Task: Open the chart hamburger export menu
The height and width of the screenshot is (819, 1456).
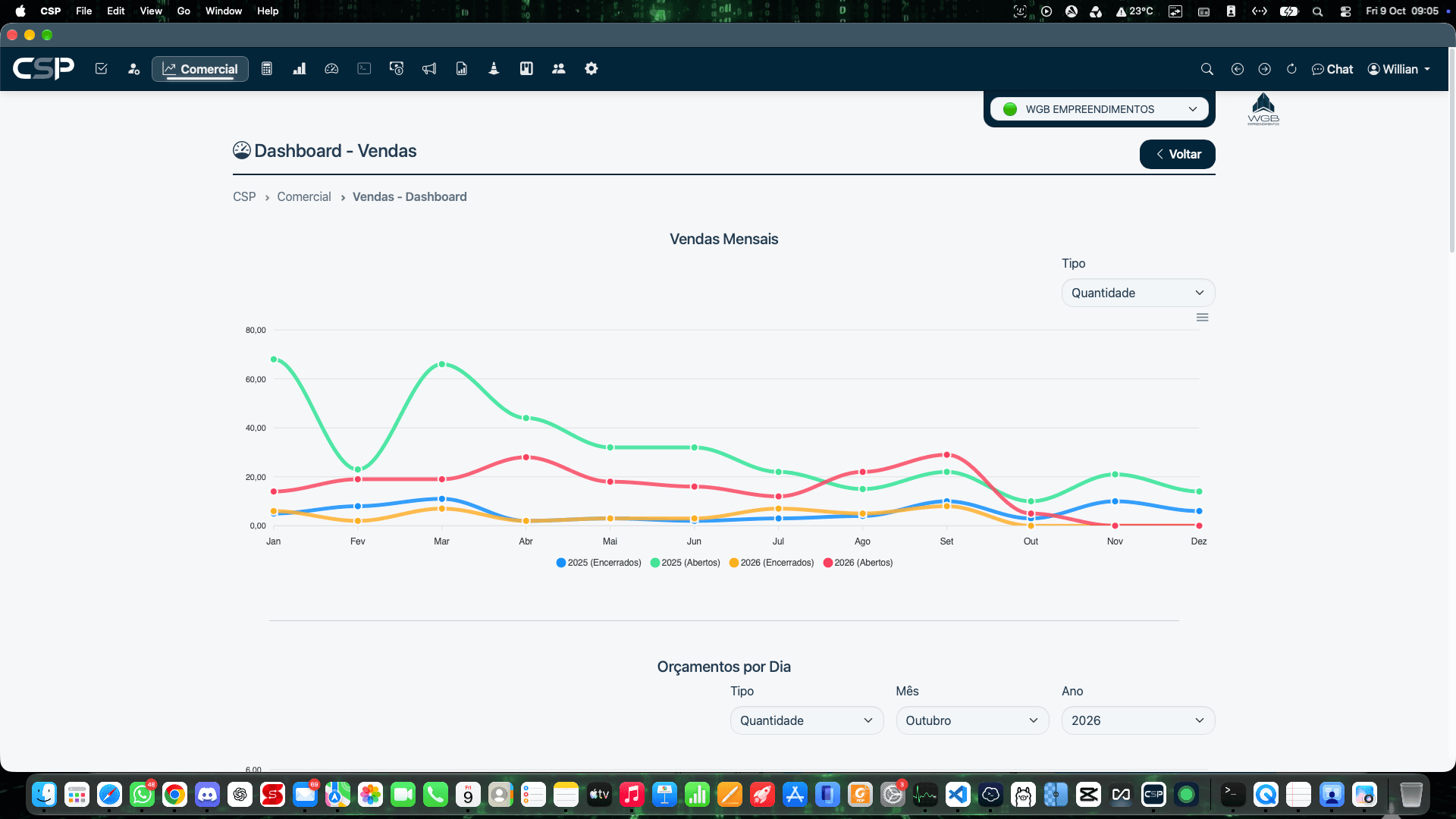Action: 1203,318
